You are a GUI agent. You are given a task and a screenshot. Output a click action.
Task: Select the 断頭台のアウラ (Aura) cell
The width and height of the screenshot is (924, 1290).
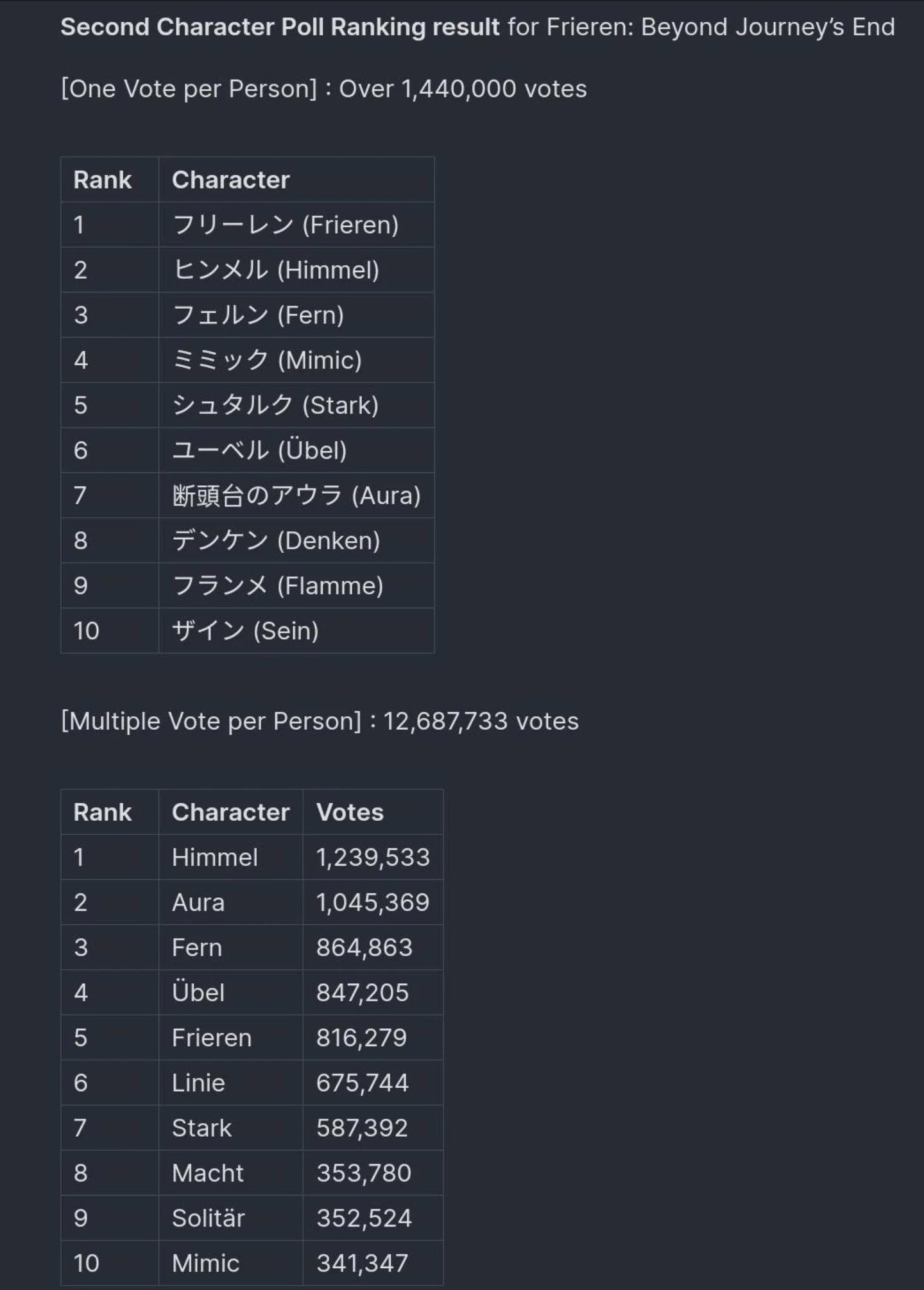click(296, 495)
